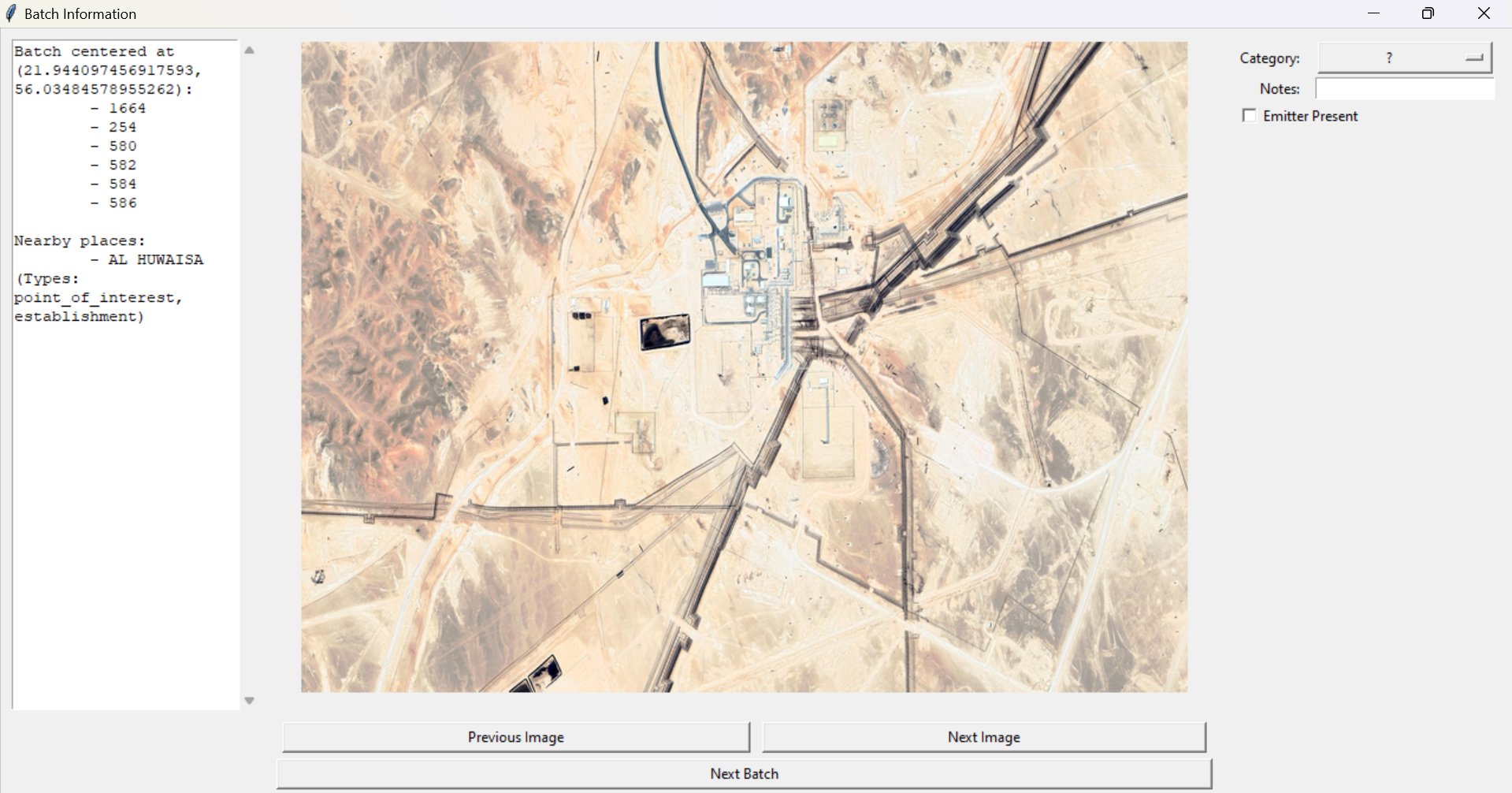Load the Next Batch

click(x=744, y=773)
